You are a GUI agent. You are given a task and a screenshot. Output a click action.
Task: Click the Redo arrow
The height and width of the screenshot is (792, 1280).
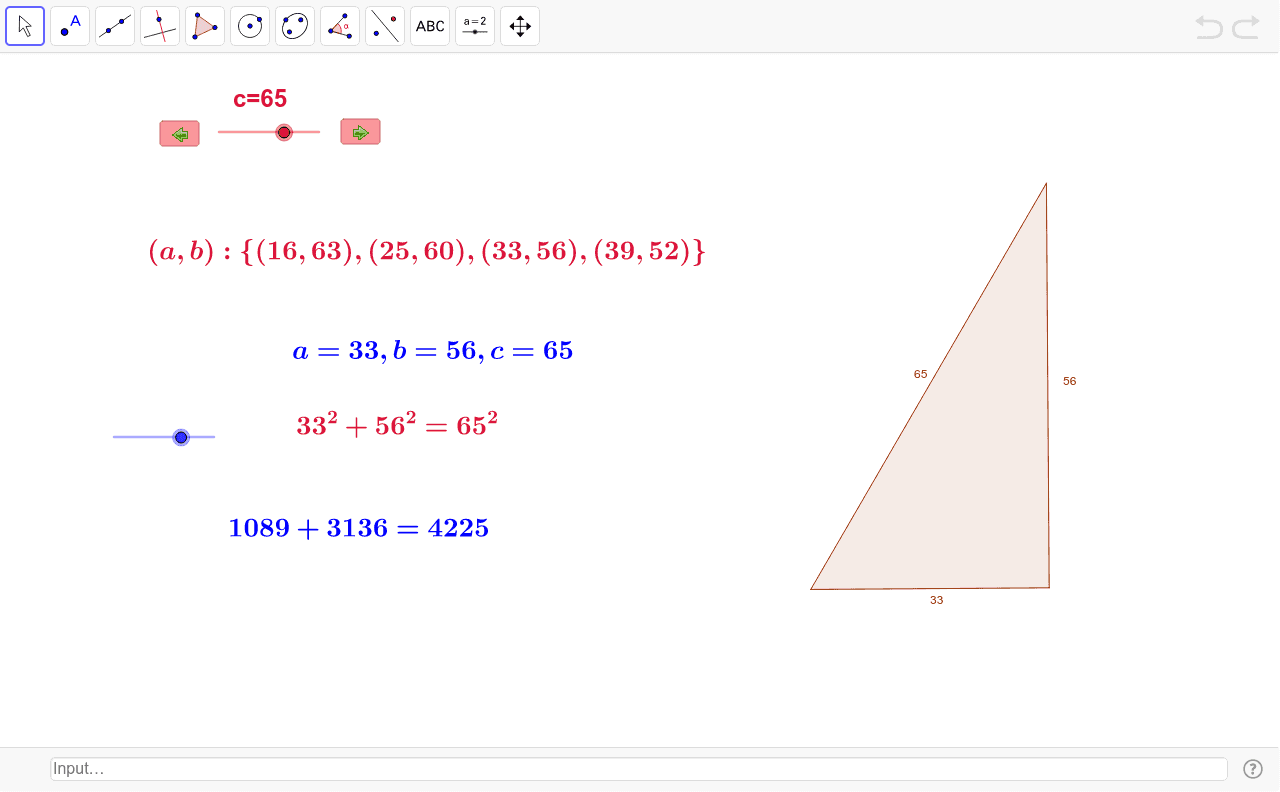pyautogui.click(x=1245, y=27)
